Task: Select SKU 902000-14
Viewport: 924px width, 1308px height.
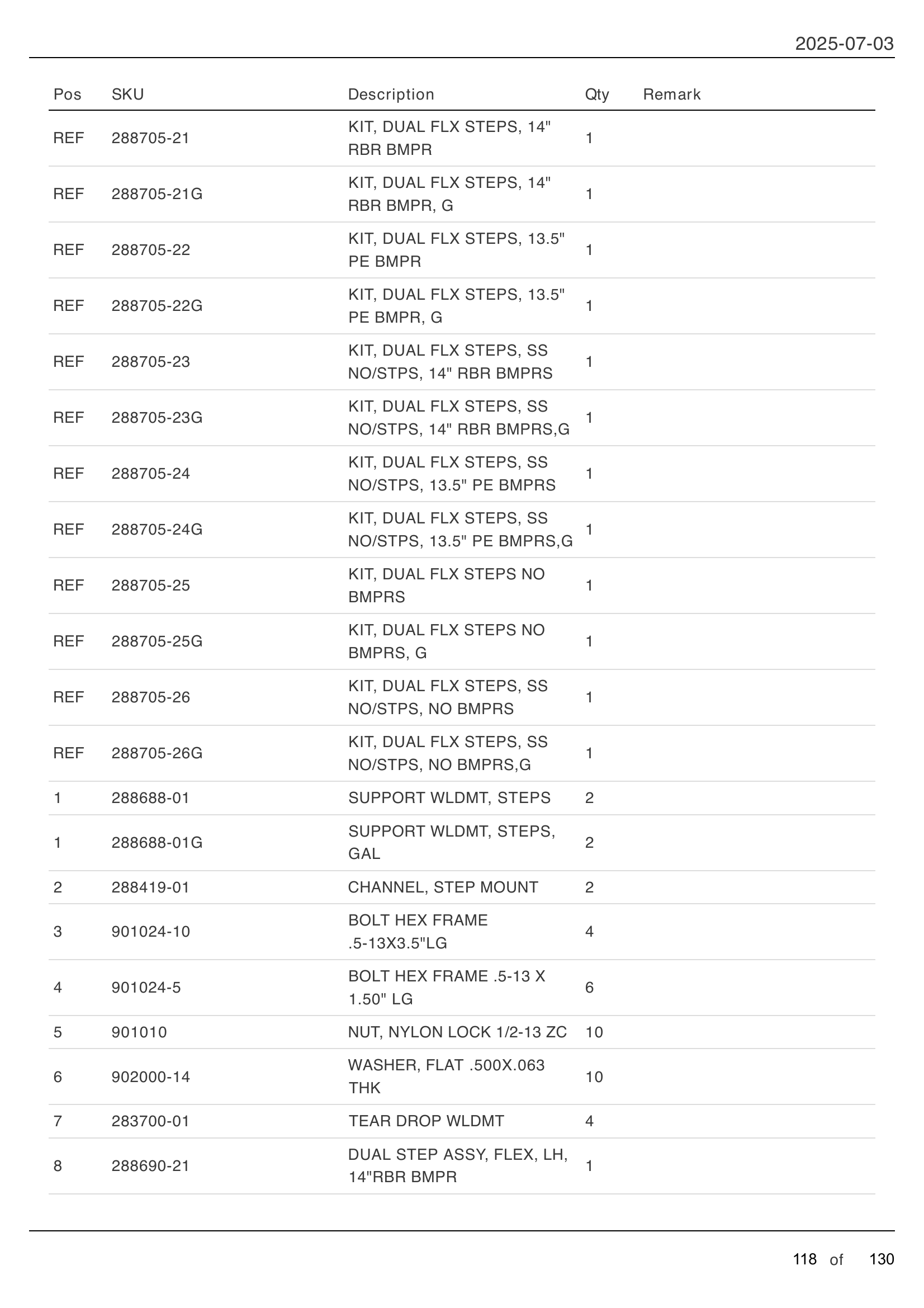Action: pyautogui.click(x=150, y=1076)
